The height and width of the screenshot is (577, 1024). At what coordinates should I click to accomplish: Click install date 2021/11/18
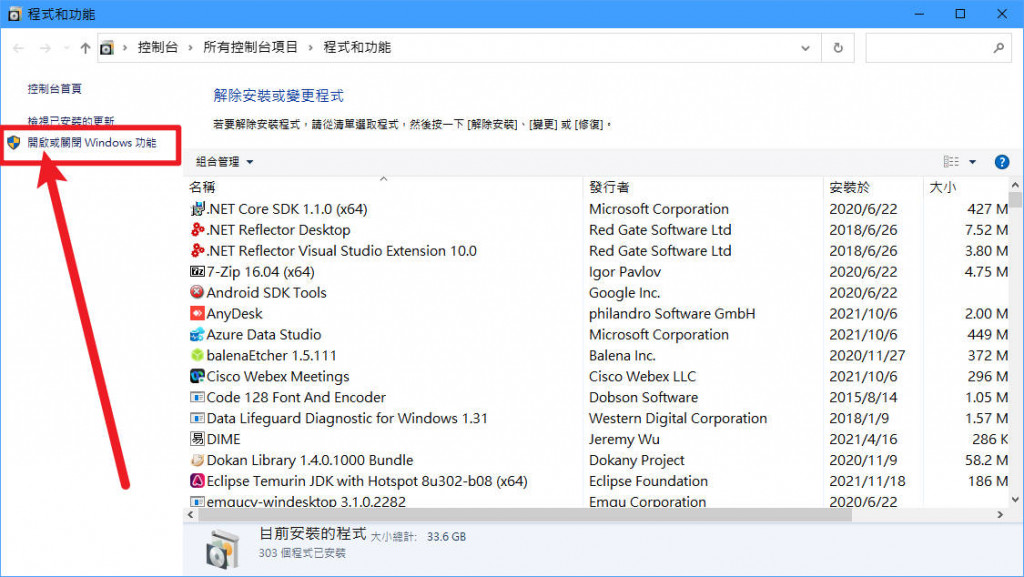tap(867, 480)
